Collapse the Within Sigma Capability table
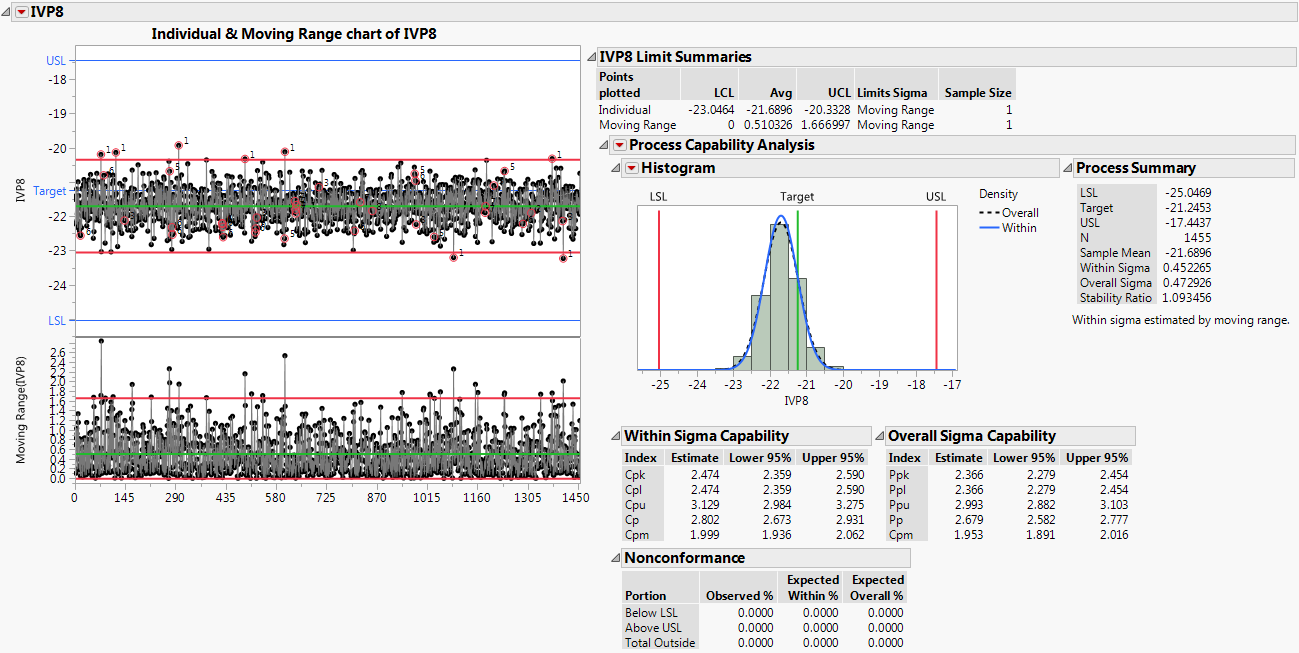Viewport: 1299px width, 653px height. [615, 436]
